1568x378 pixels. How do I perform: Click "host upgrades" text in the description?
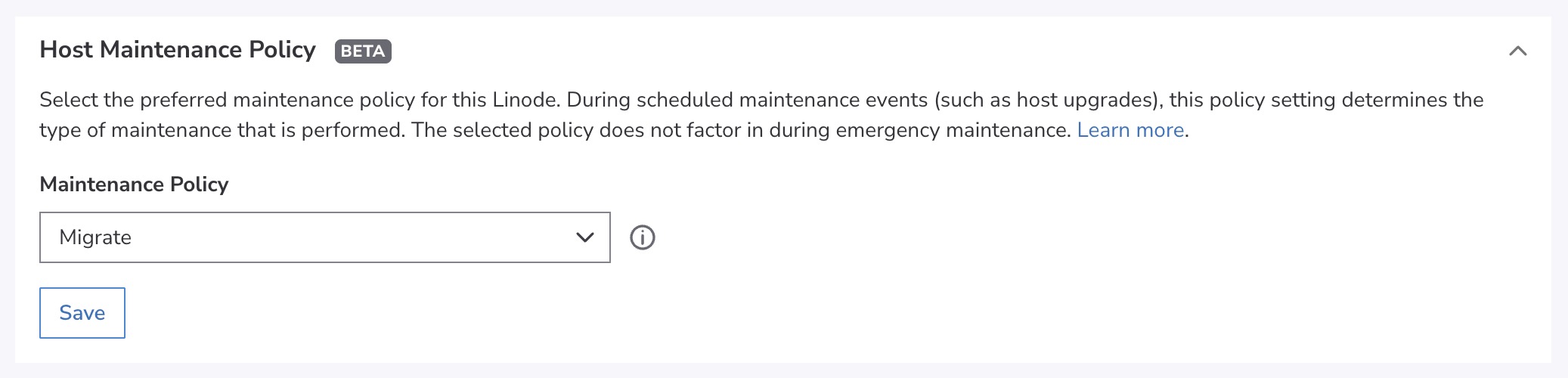click(1083, 100)
